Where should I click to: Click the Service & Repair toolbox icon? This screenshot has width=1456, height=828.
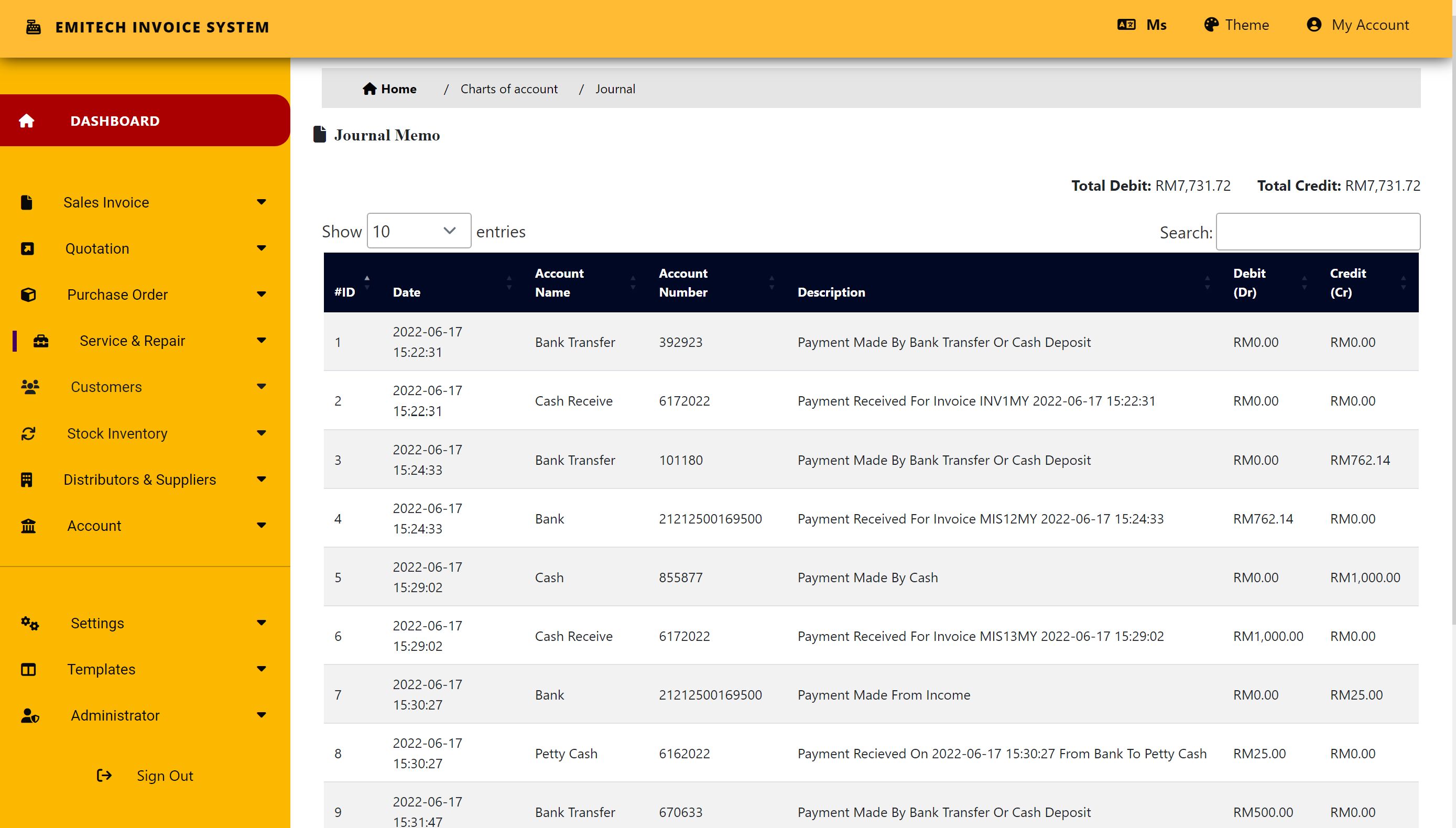41,341
